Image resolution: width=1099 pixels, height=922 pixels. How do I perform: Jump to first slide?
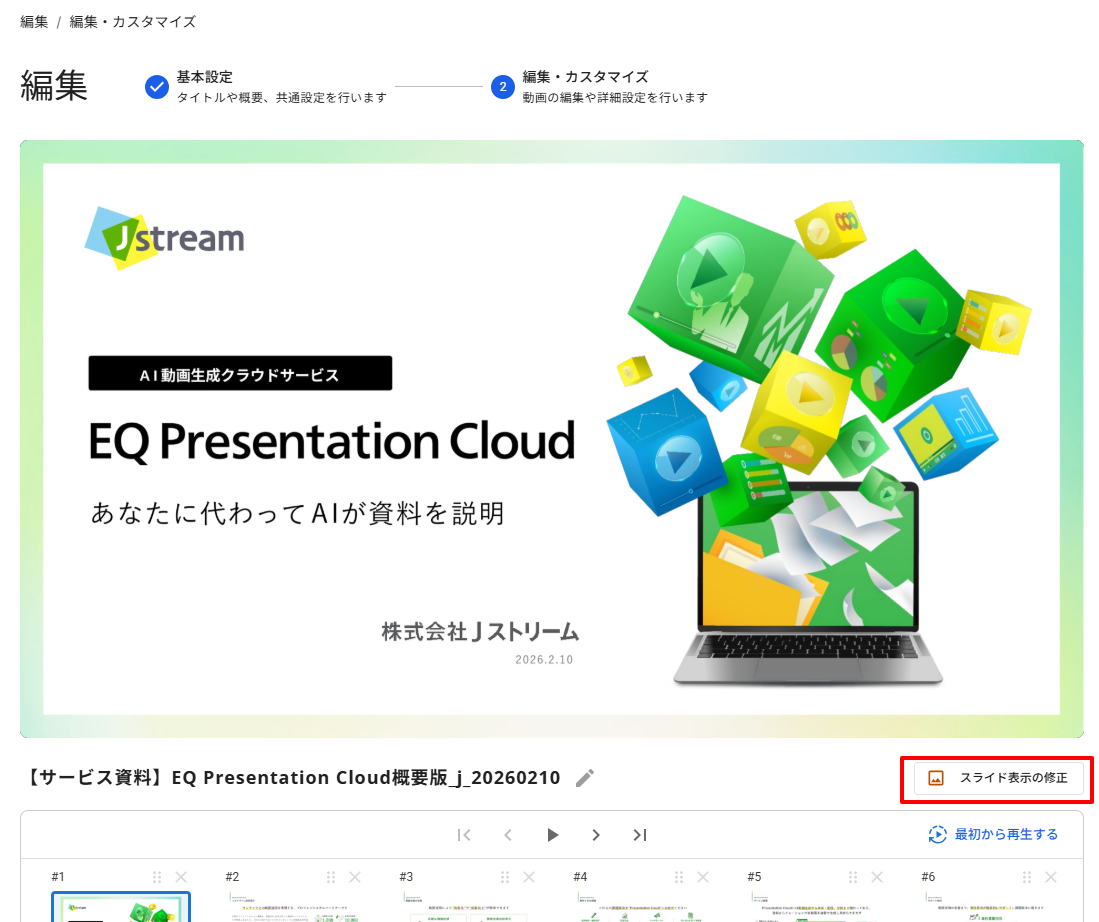(x=464, y=834)
